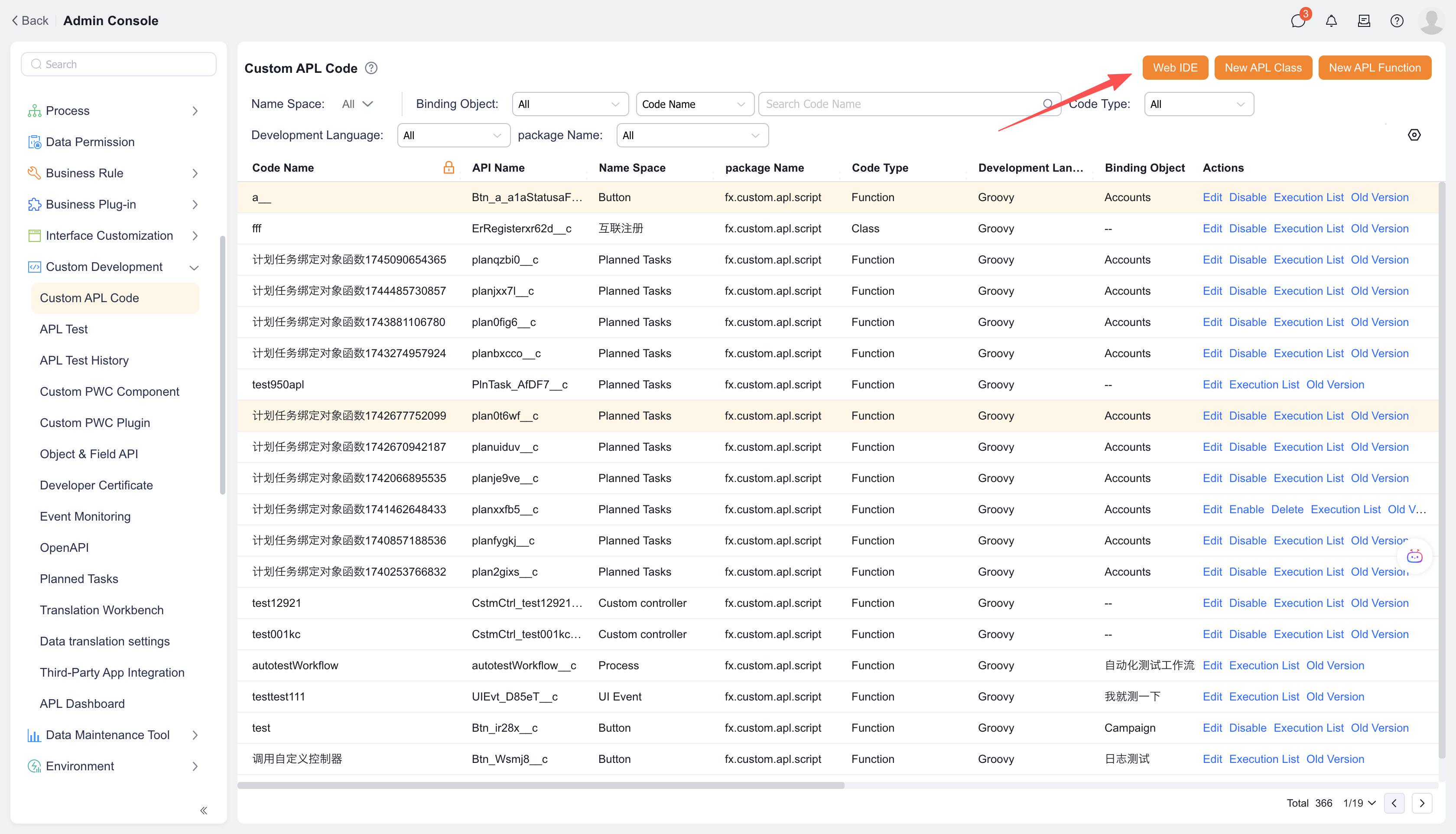The height and width of the screenshot is (834, 1456).
Task: Click the notification bell icon
Action: (1331, 21)
